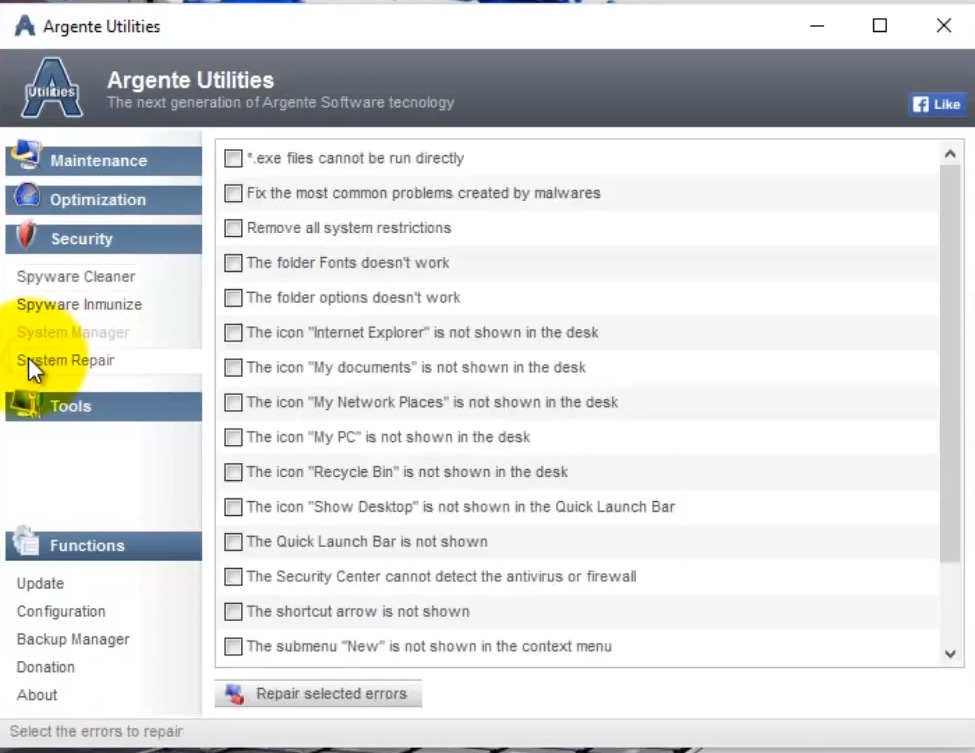This screenshot has height=753, width=975.
Task: Click the Tools section icon
Action: 25,403
